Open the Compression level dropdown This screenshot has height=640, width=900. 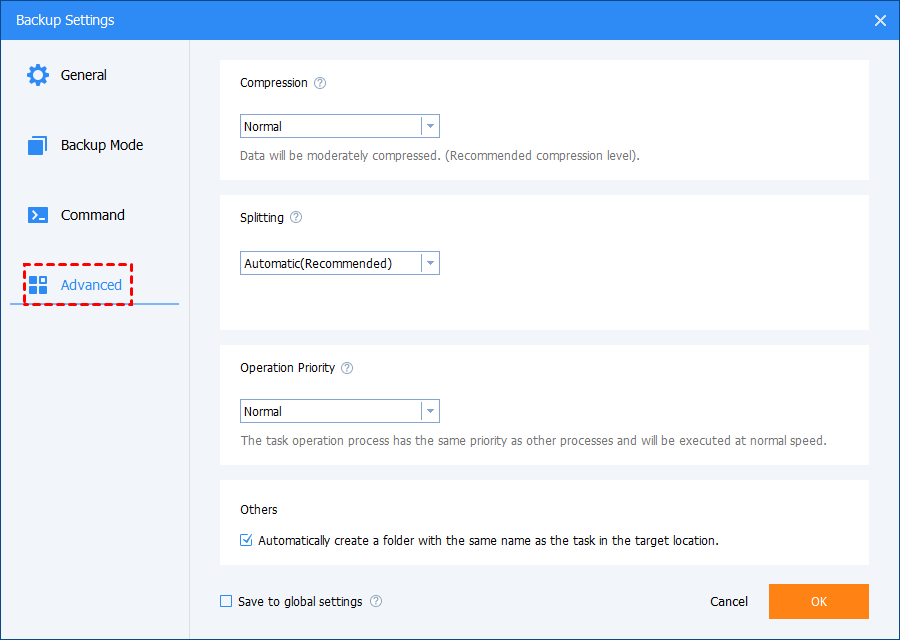(340, 126)
